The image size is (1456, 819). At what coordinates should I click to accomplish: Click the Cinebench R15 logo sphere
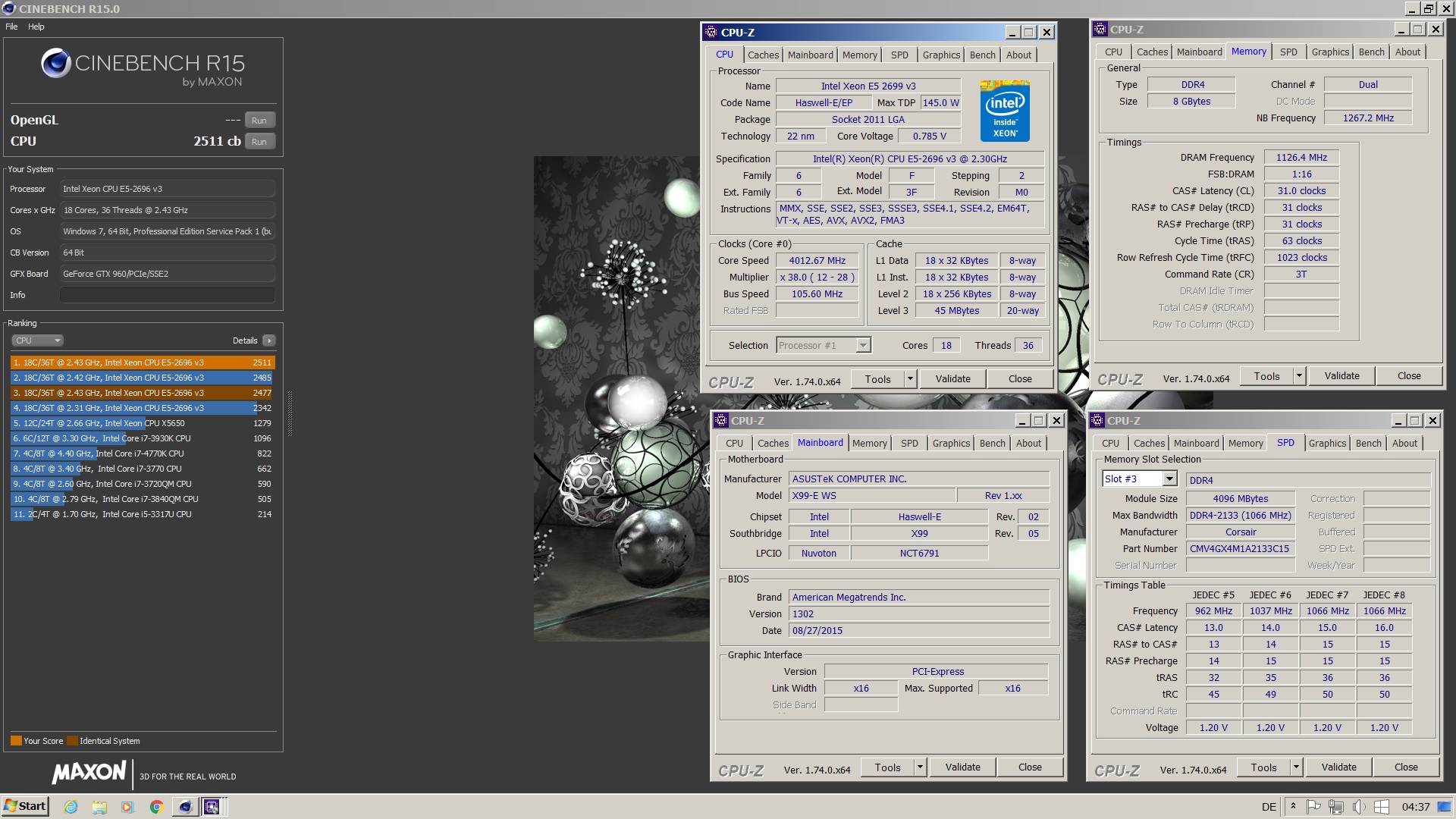click(x=55, y=64)
